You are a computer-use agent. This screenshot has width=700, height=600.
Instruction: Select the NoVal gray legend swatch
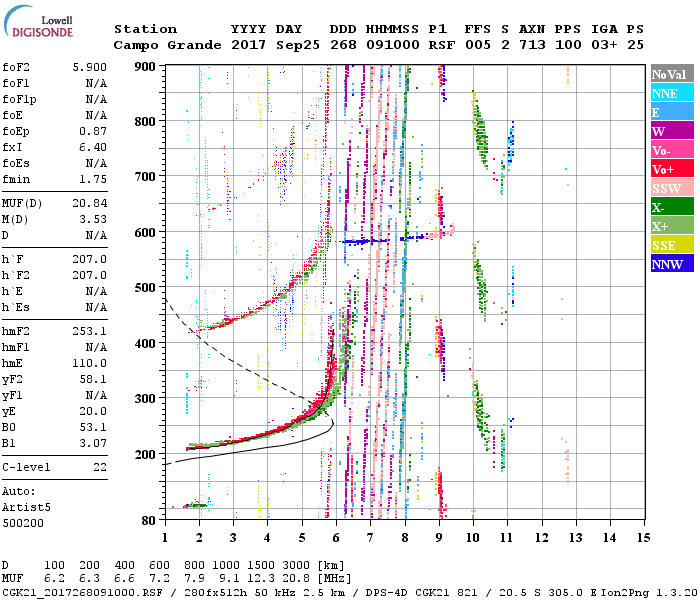pos(672,74)
